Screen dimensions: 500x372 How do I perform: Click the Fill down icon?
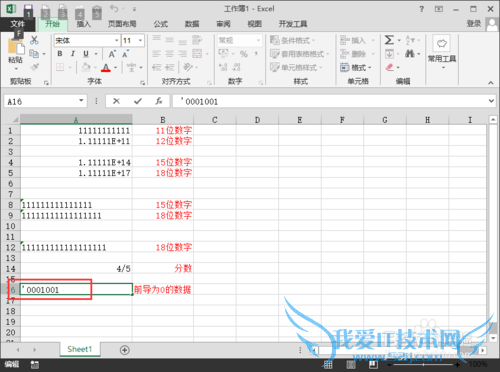click(389, 54)
